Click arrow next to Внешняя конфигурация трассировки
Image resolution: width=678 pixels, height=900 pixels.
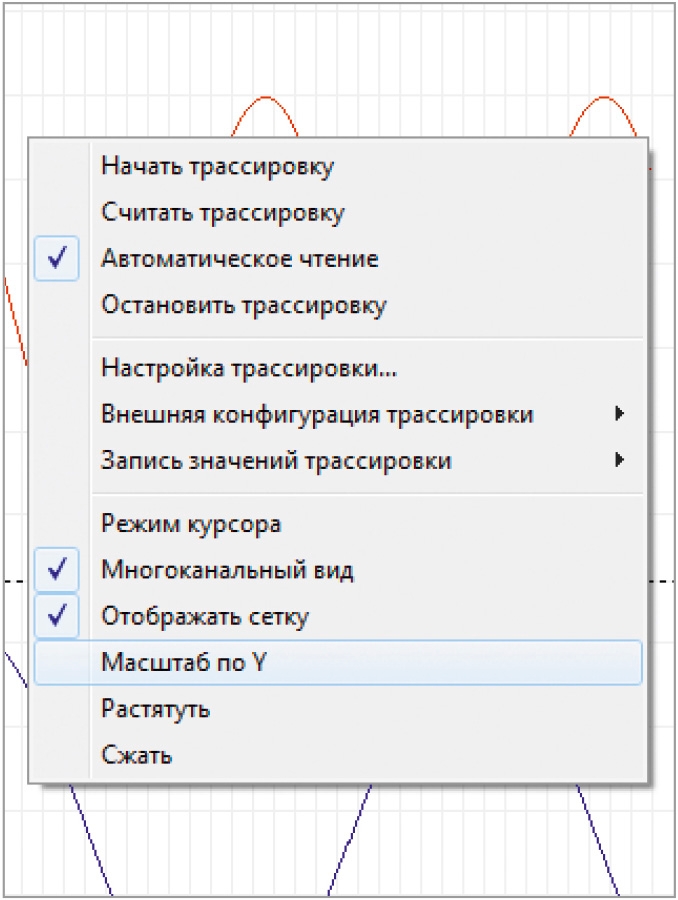619,413
